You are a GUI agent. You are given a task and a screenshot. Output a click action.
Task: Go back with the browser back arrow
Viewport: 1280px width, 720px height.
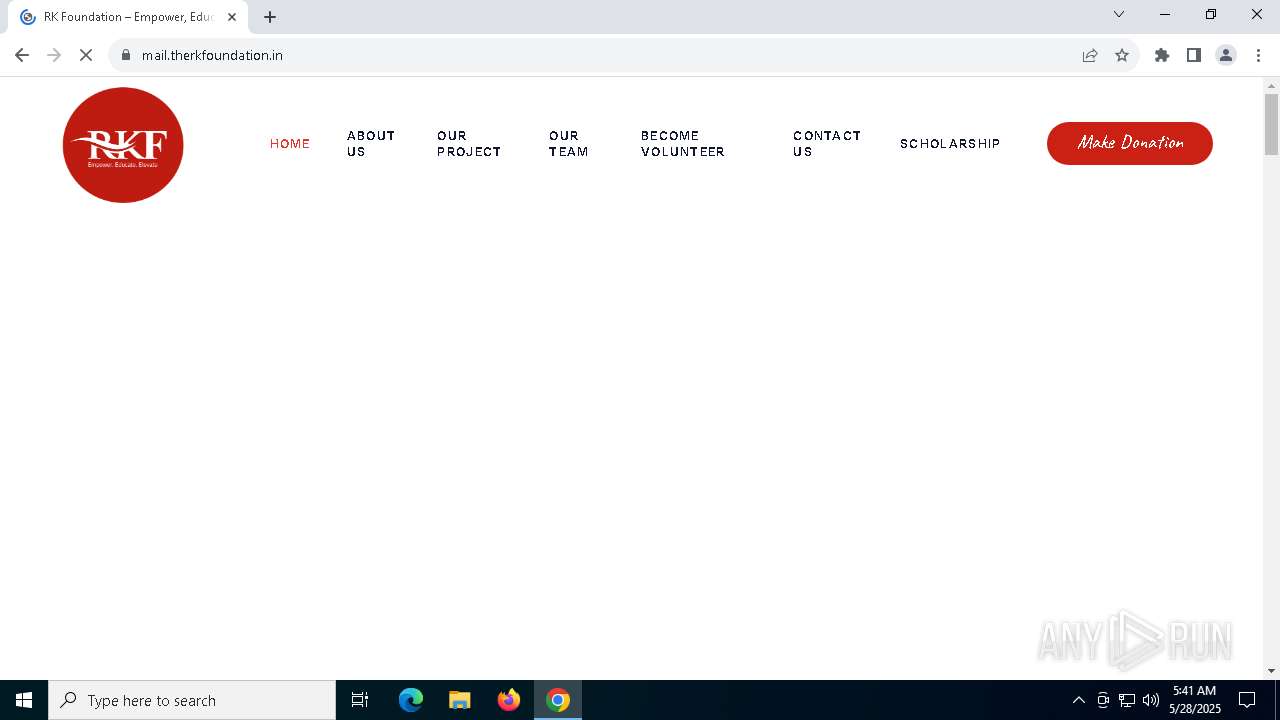[x=22, y=55]
